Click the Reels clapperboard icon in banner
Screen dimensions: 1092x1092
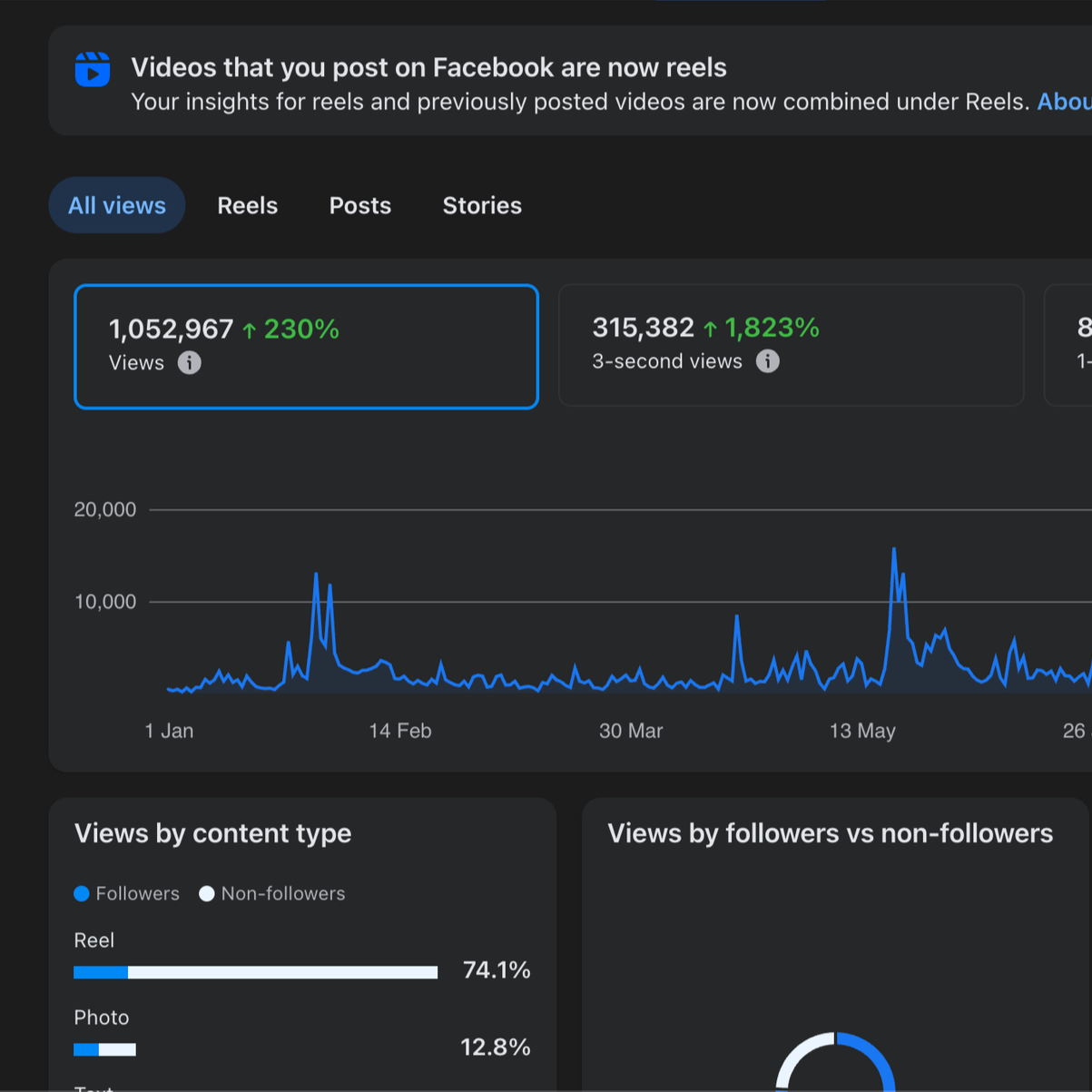tap(93, 69)
